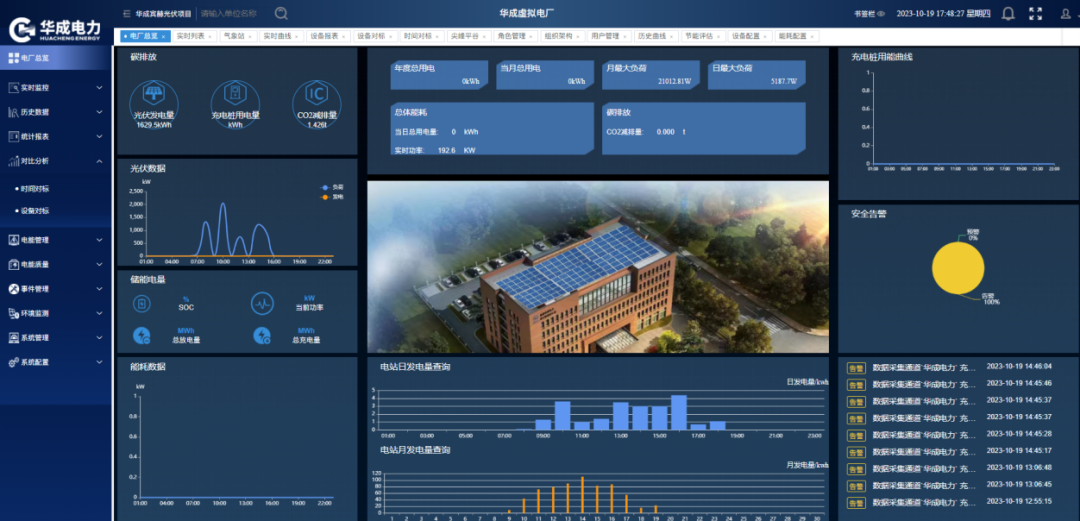Click the lightning icon beside 总放电量
Image resolution: width=1080 pixels, height=521 pixels.
click(x=142, y=336)
